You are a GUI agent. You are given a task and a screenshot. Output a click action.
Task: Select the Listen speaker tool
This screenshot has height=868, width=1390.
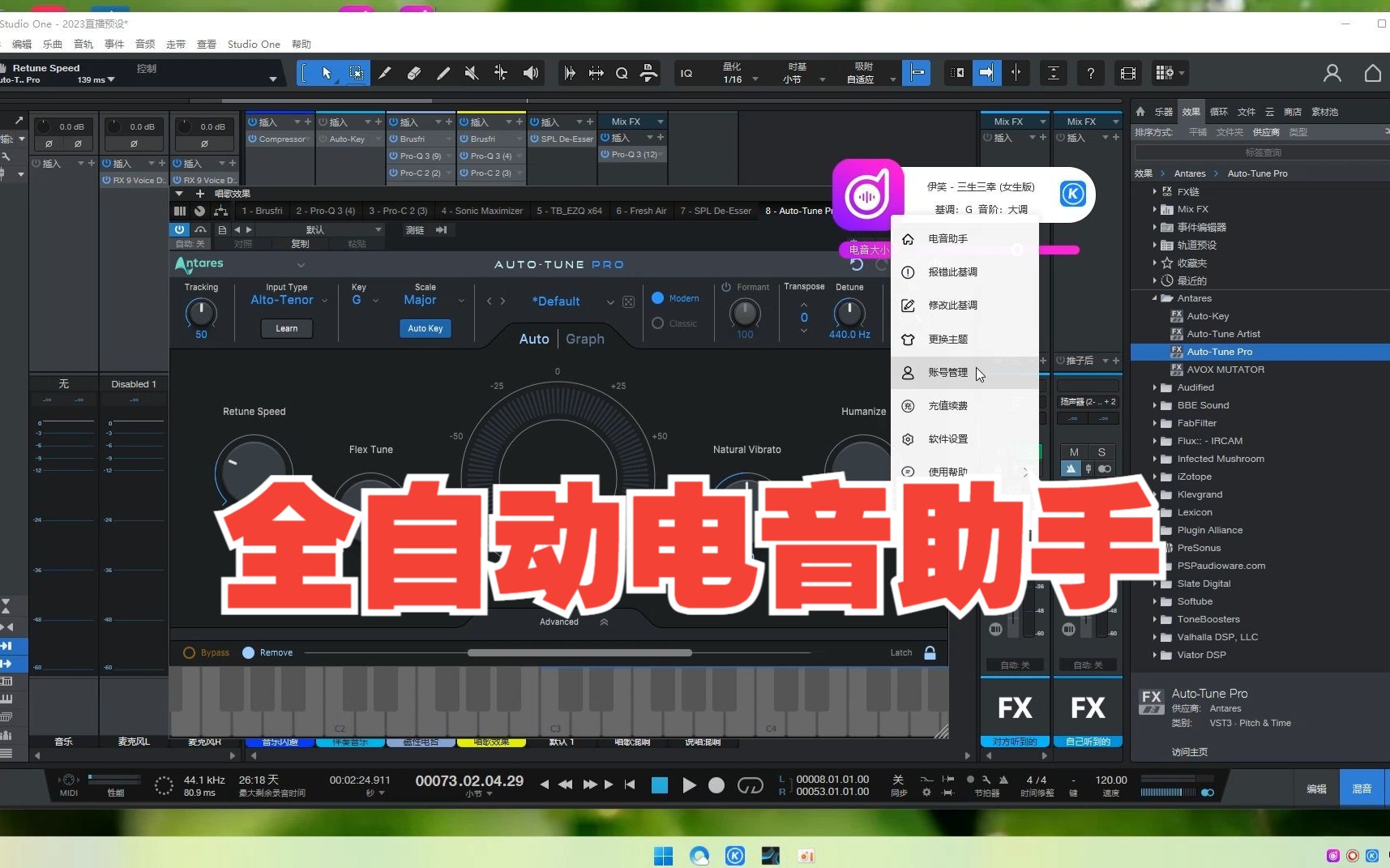point(531,73)
